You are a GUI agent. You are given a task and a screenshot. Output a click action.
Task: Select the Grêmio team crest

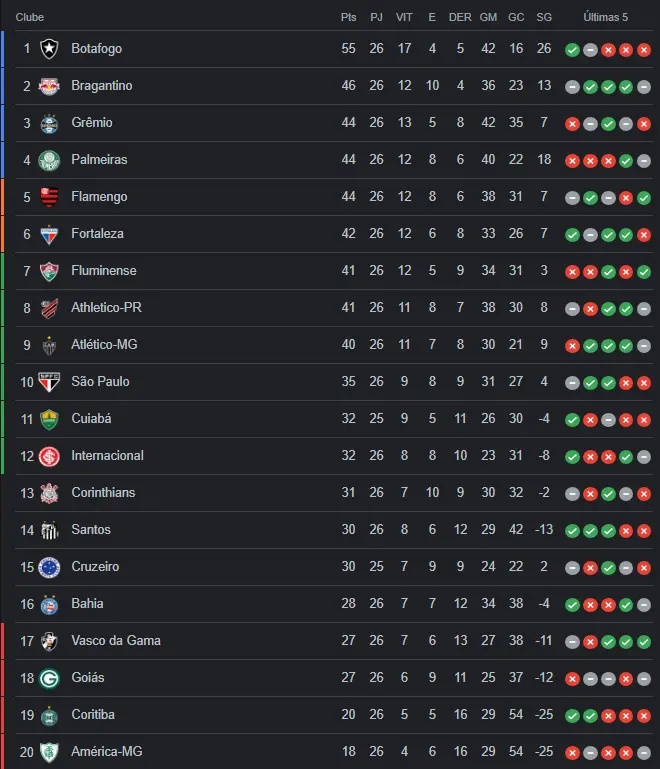point(49,123)
